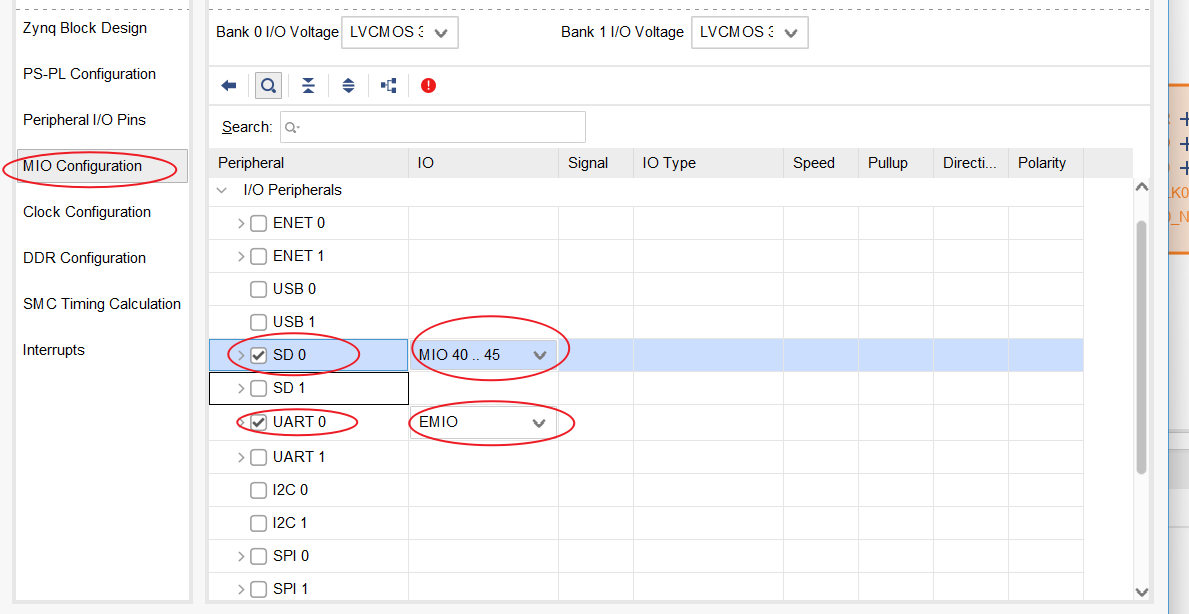Select the USB 1 peripheral label
This screenshot has width=1189, height=614.
(294, 322)
